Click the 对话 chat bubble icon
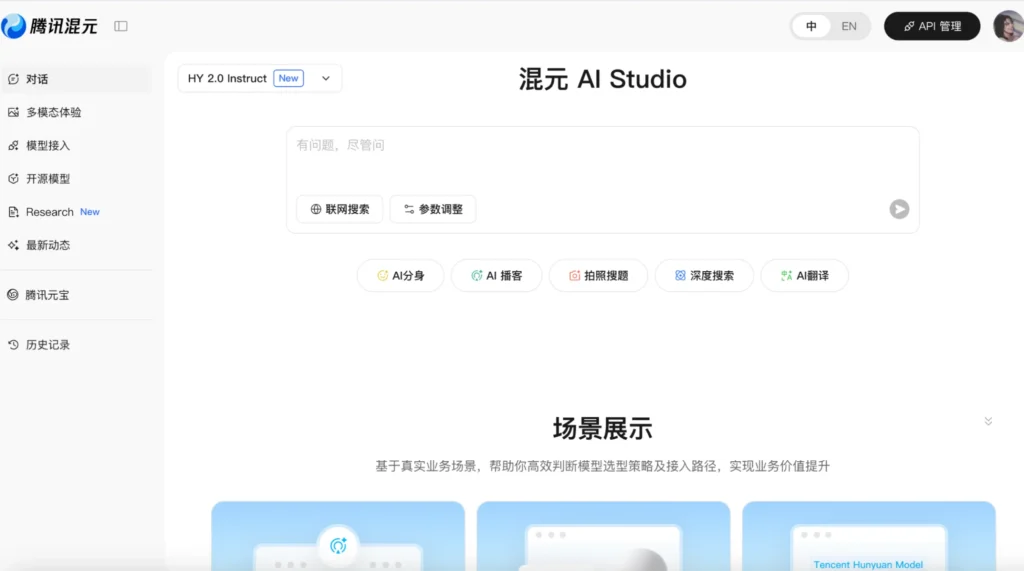 point(13,79)
